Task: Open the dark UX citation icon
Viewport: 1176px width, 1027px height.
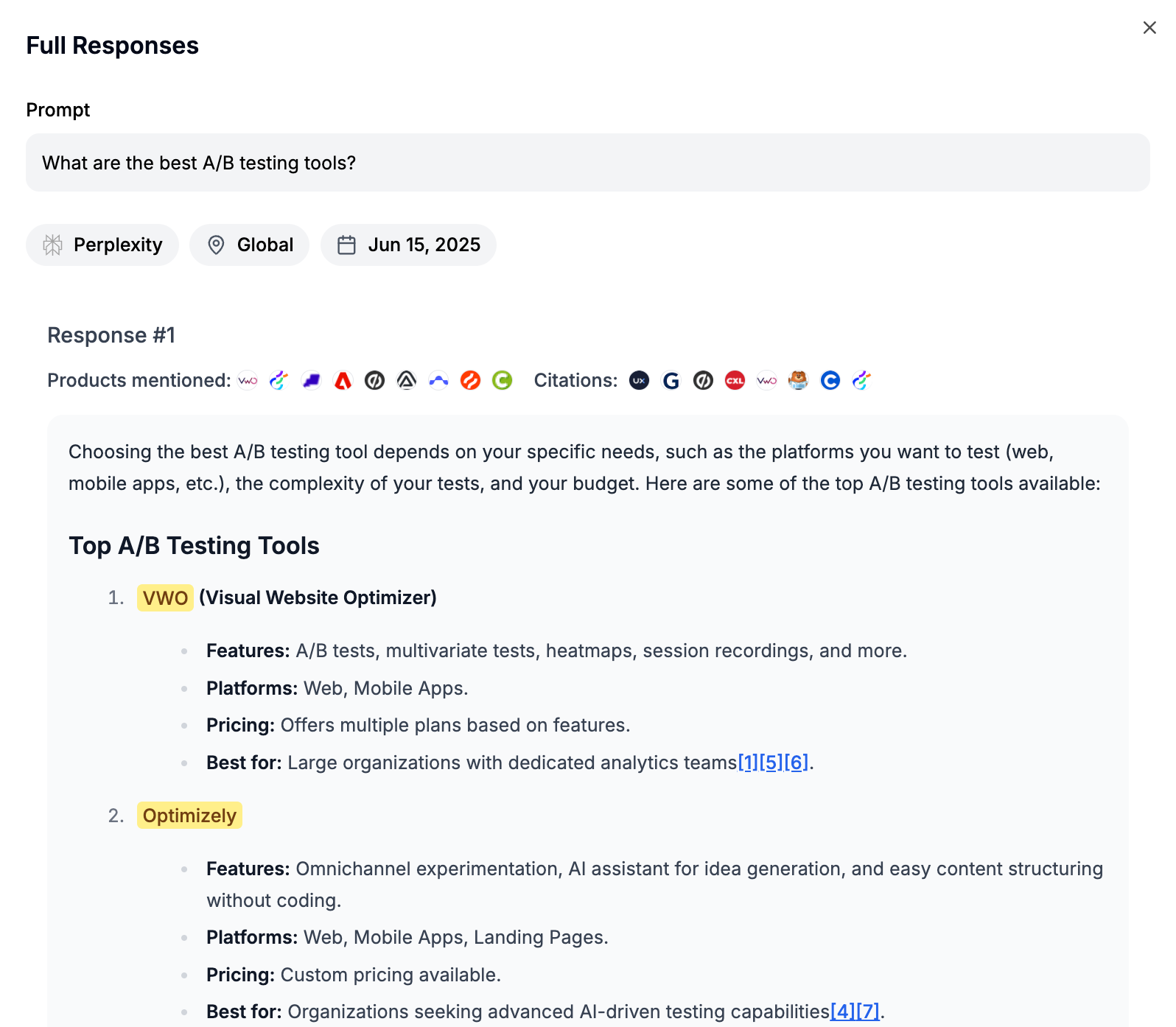Action: click(x=640, y=380)
